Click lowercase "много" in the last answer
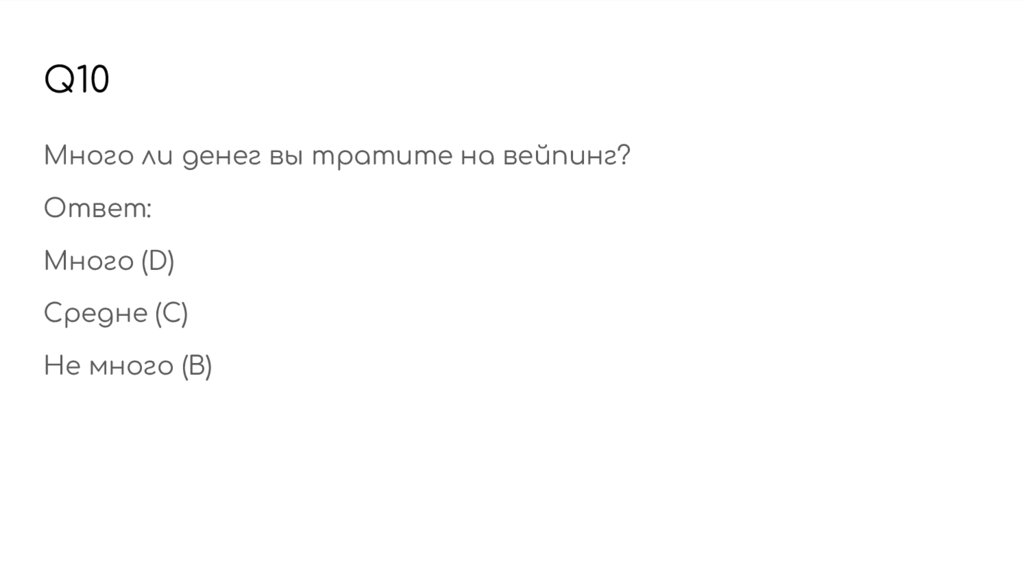 (x=130, y=367)
